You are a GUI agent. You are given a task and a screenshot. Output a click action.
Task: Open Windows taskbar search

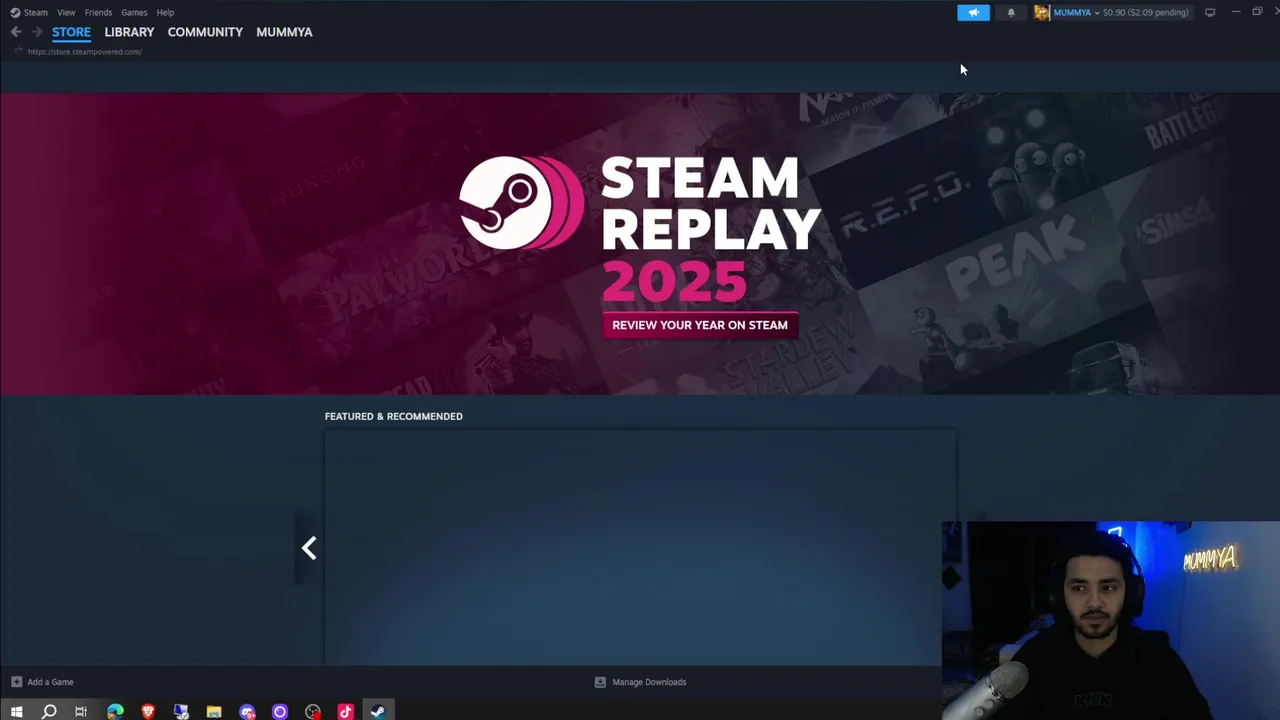click(x=49, y=712)
